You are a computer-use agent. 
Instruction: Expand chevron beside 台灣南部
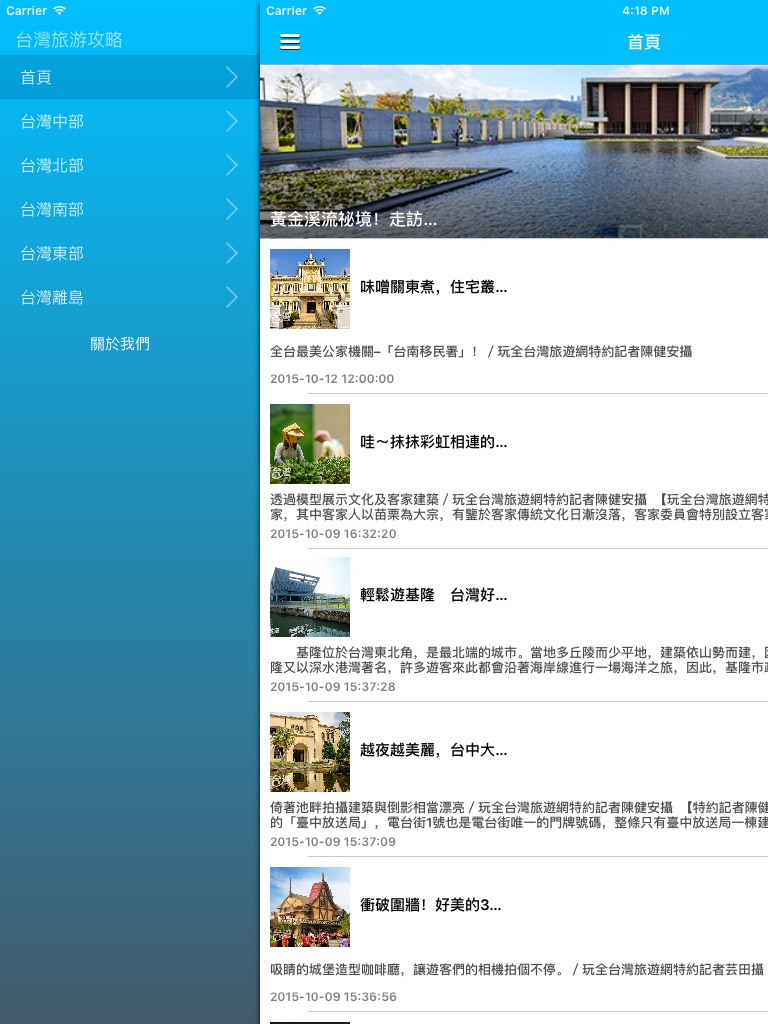232,209
